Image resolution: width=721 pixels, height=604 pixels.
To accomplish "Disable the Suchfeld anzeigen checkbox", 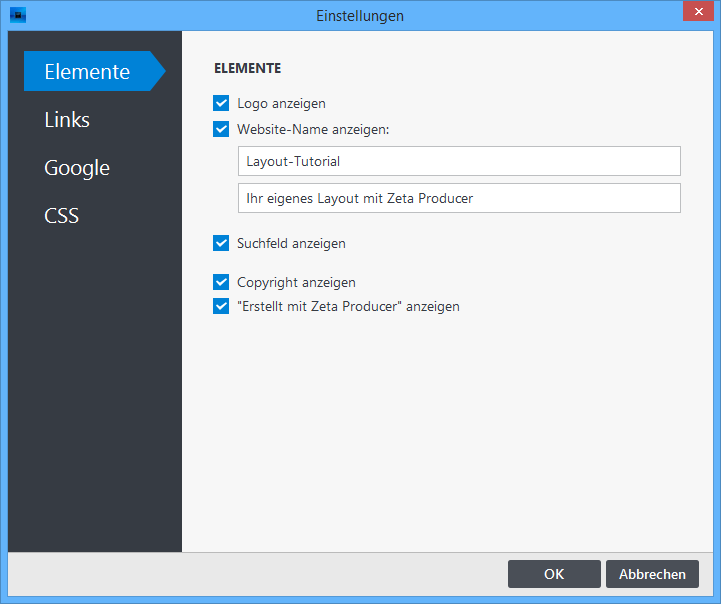I will 221,243.
